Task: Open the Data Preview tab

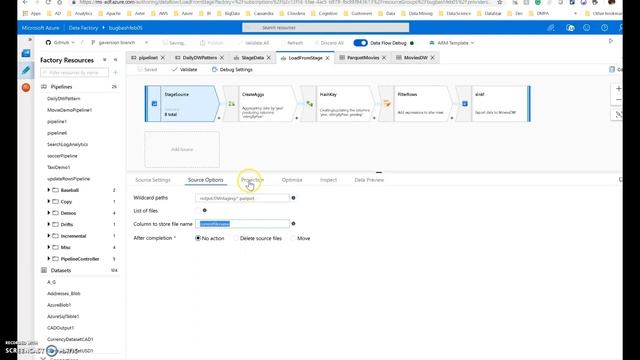Action: (369, 180)
